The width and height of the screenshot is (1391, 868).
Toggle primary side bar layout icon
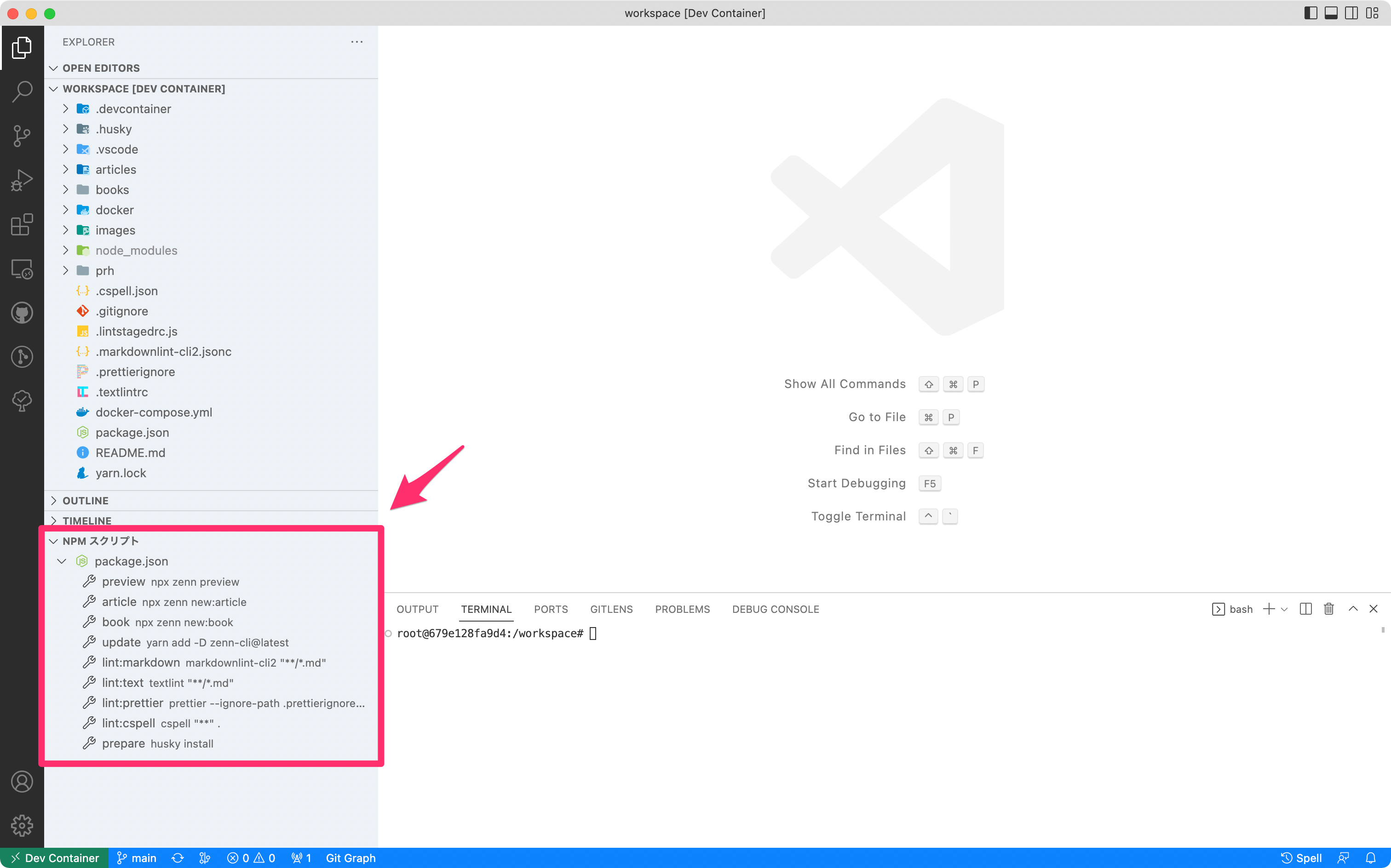pos(1311,13)
